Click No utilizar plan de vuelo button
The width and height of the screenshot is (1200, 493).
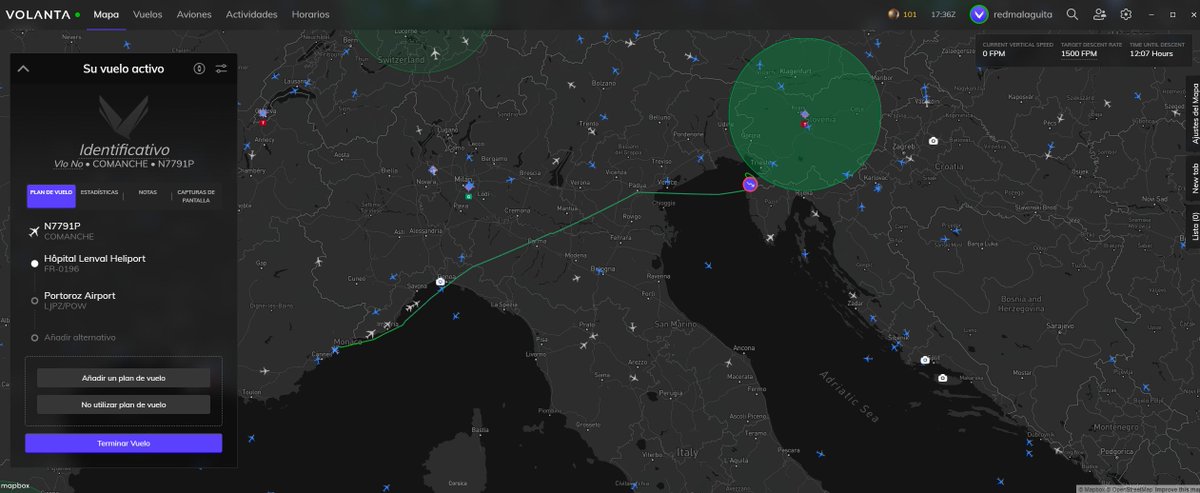pos(124,405)
